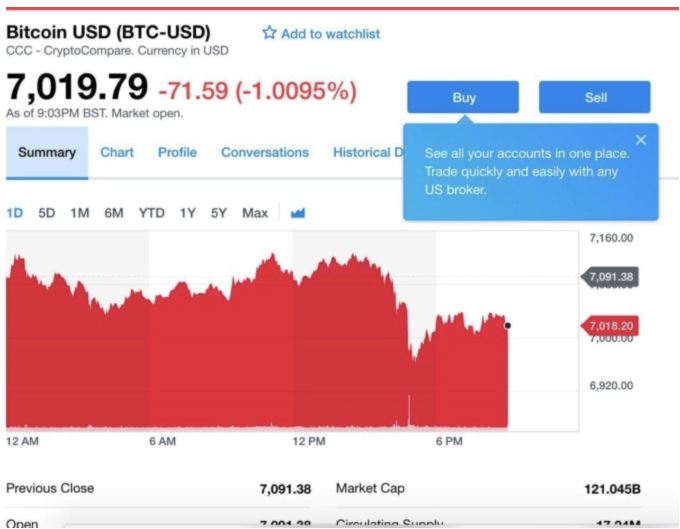Select the 1D time range
The image size is (680, 529).
pyautogui.click(x=15, y=213)
